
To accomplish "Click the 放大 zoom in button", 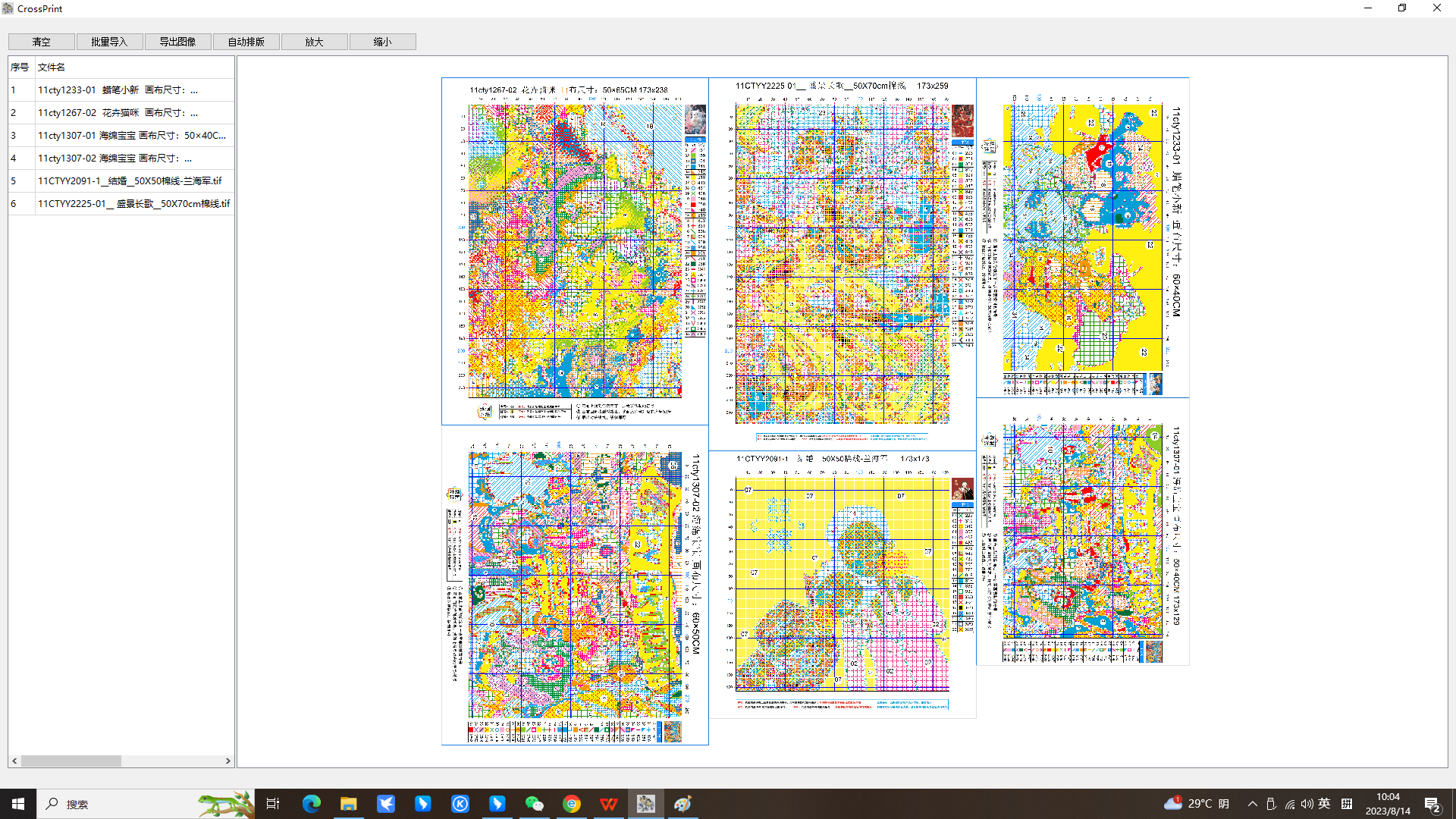I will [314, 42].
